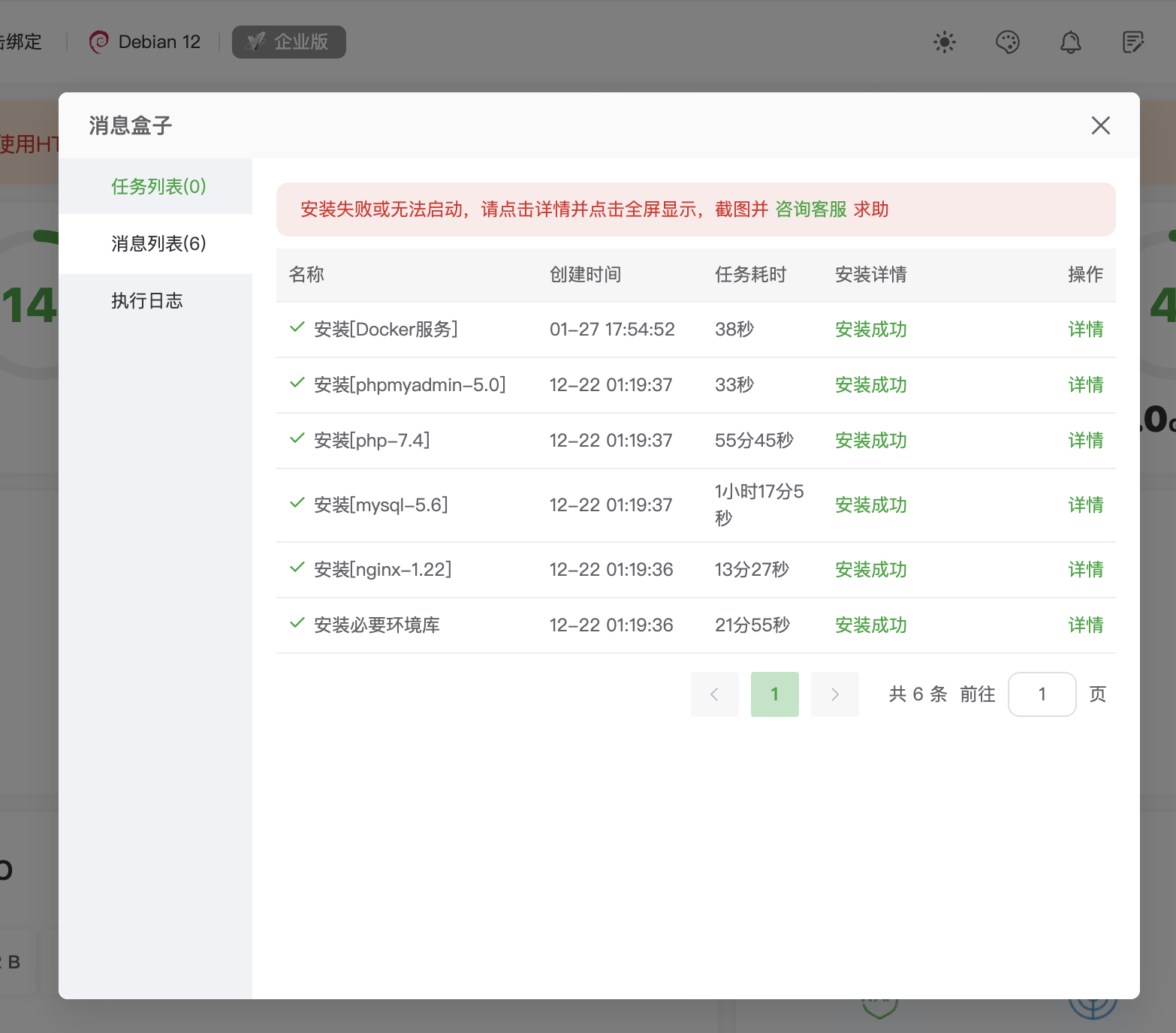Image resolution: width=1176 pixels, height=1033 pixels.
Task: Click the checkmark beside 安装[mysql-5.6]
Action: click(297, 502)
